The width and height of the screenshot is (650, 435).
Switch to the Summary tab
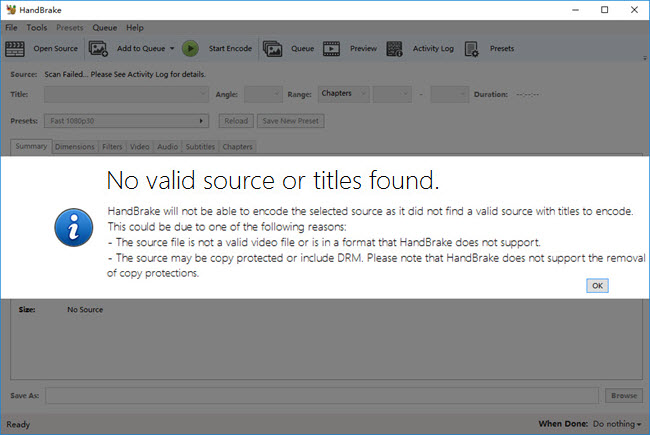point(31,146)
